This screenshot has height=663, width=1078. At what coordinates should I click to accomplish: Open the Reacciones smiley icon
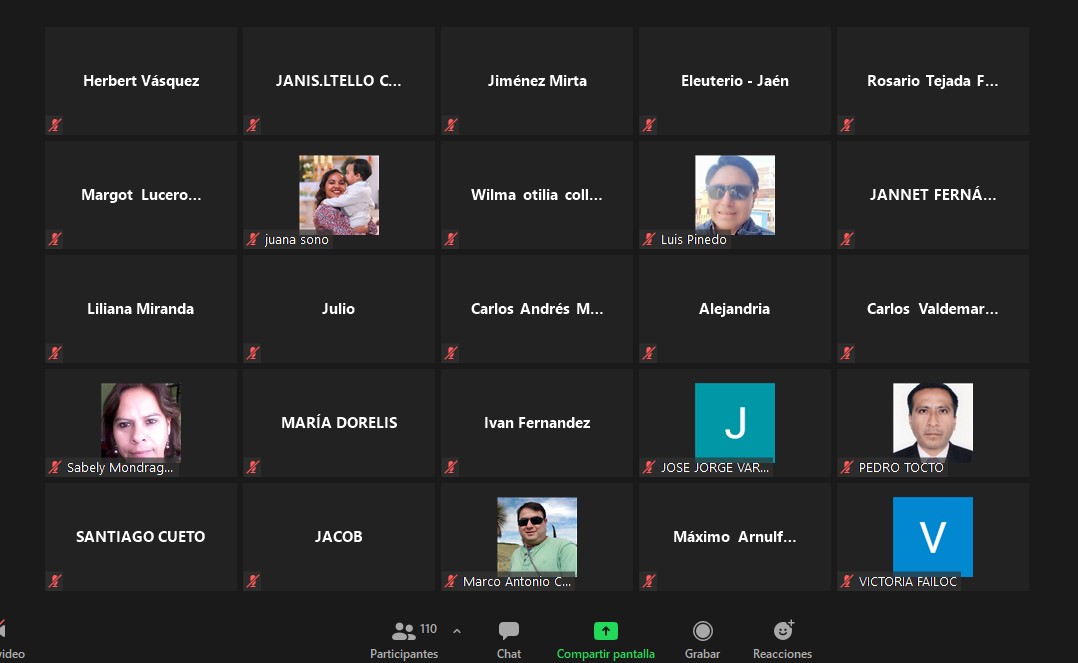click(x=783, y=631)
